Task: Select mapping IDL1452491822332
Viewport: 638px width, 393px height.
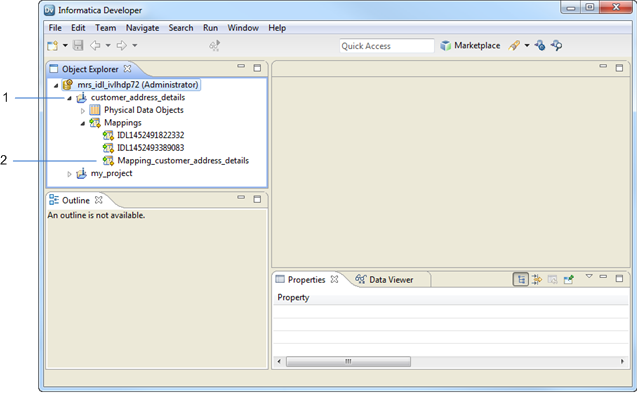Action: pyautogui.click(x=151, y=135)
